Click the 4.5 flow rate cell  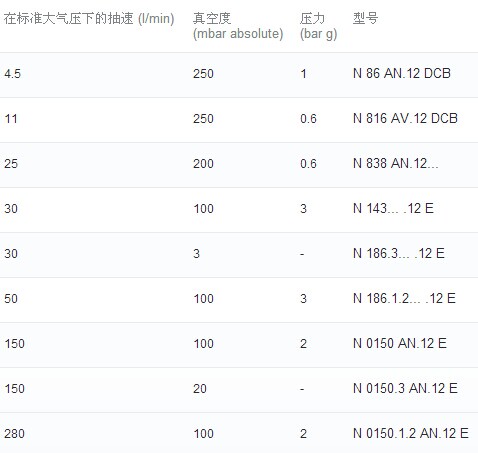coord(12,74)
